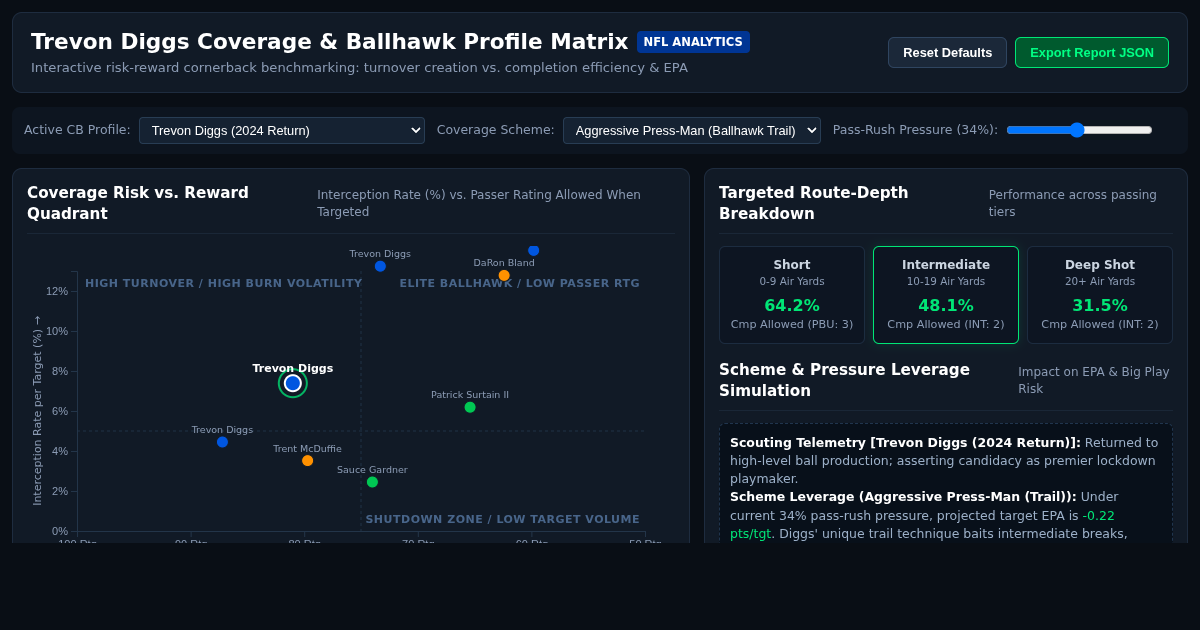
Task: Click the DaRon Bland orange data point
Action: [x=504, y=275]
